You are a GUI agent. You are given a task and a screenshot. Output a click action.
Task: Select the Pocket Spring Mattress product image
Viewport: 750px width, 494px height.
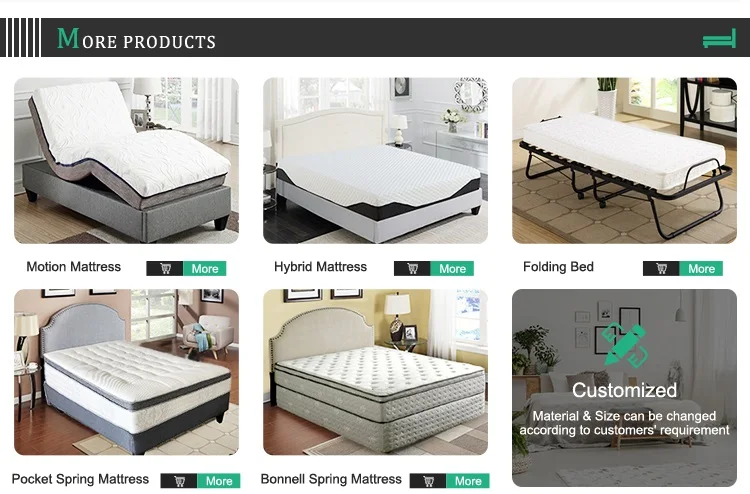point(126,372)
